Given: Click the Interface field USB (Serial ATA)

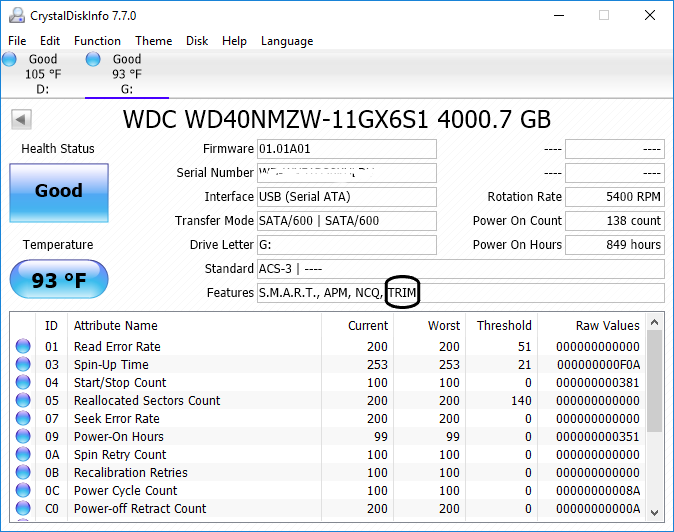Looking at the screenshot, I should (x=346, y=197).
